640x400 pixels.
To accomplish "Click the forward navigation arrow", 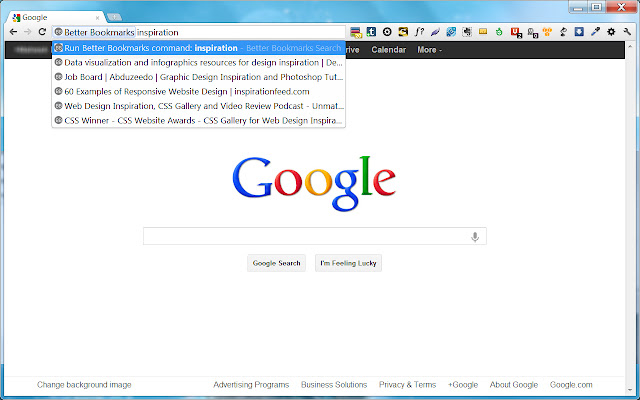I will point(27,32).
